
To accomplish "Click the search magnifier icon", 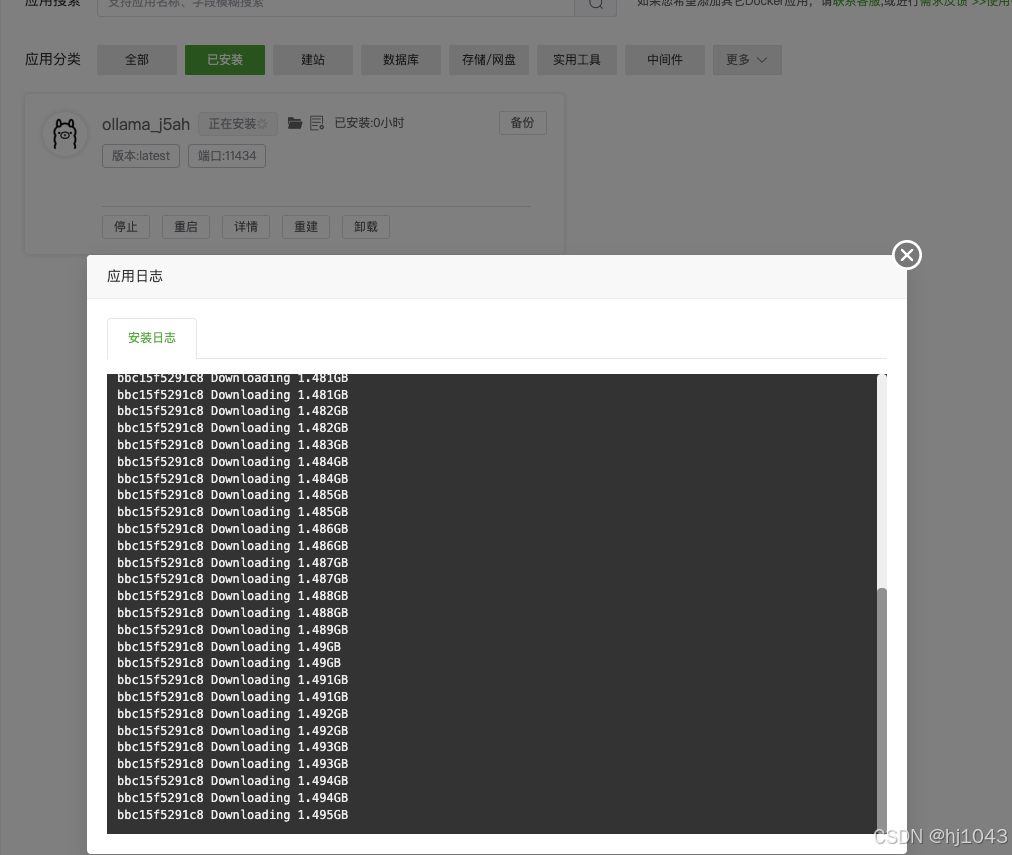I will (596, 4).
